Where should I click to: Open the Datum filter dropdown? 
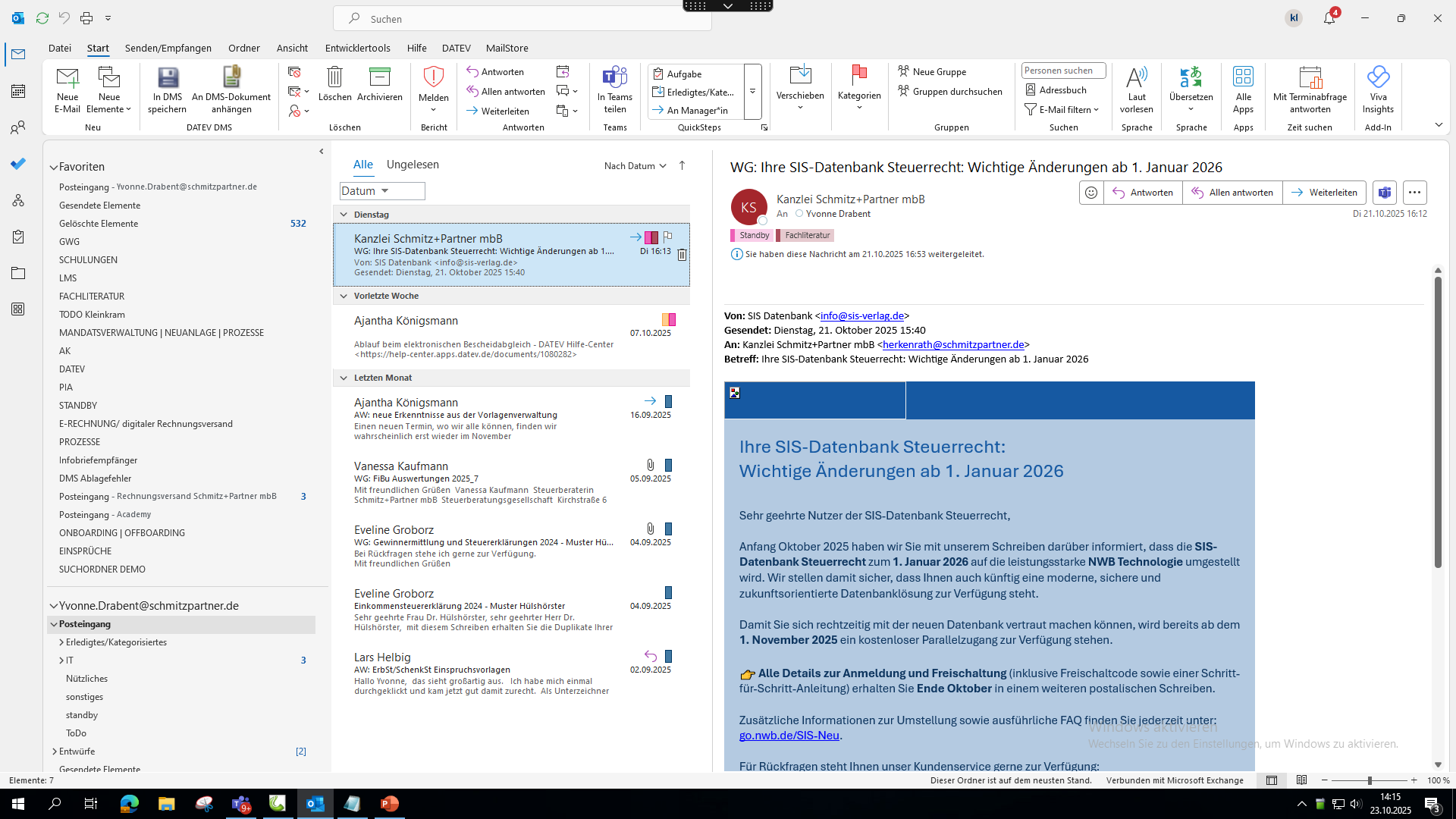(382, 191)
